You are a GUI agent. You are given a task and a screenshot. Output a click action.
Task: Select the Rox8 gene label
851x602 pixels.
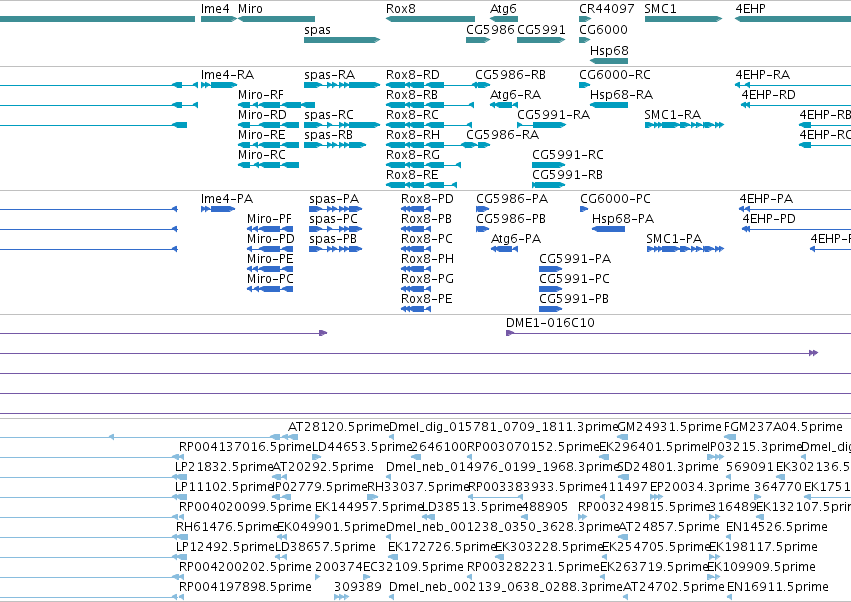tap(401, 9)
